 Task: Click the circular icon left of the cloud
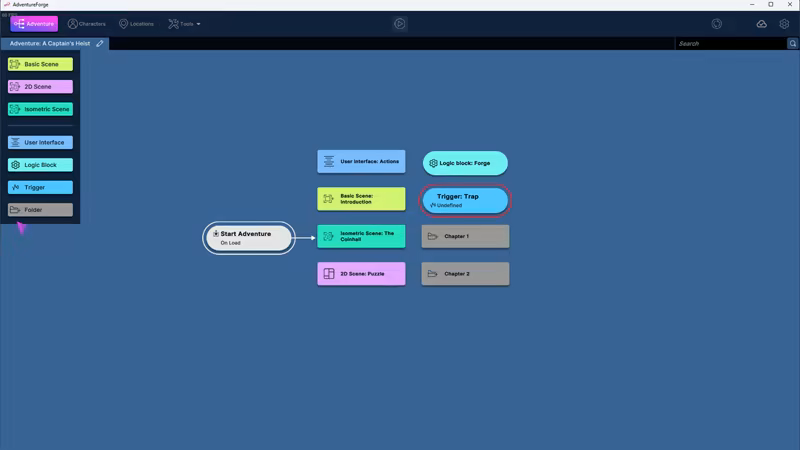point(717,24)
